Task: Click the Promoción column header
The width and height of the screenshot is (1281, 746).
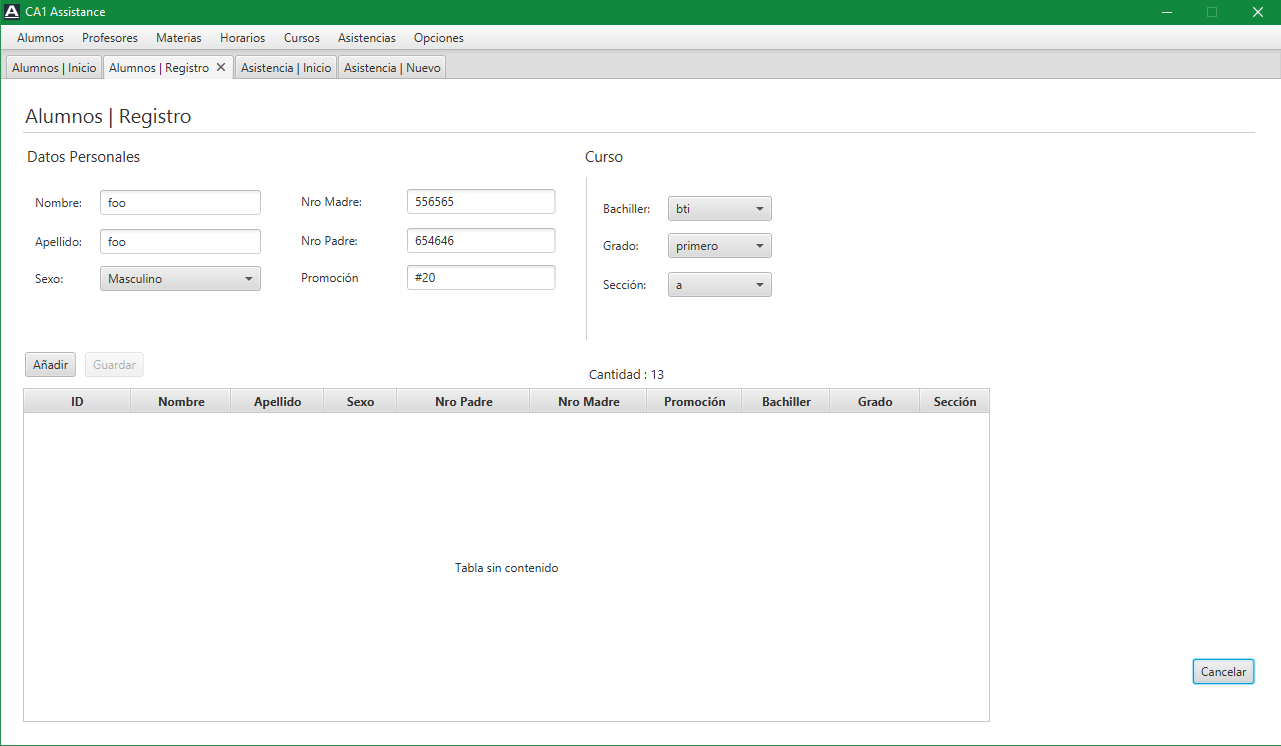Action: (x=694, y=401)
